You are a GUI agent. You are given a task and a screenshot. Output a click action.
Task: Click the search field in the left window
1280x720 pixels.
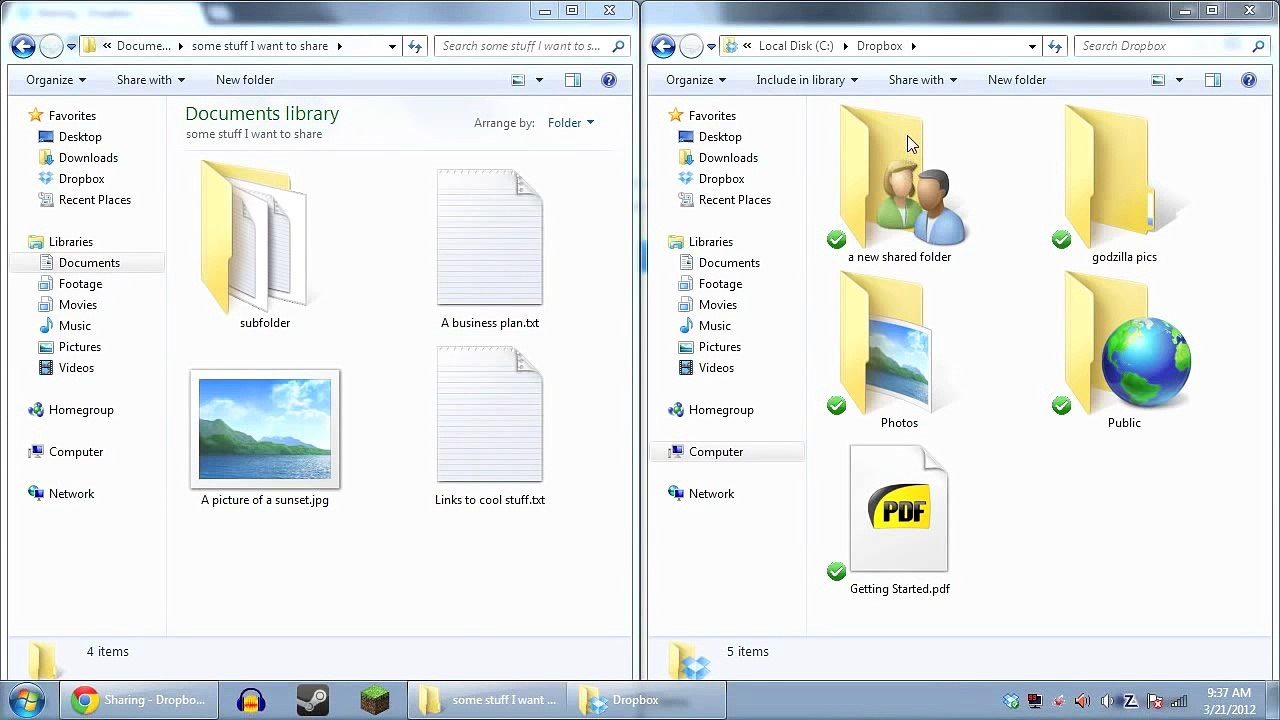coord(532,46)
